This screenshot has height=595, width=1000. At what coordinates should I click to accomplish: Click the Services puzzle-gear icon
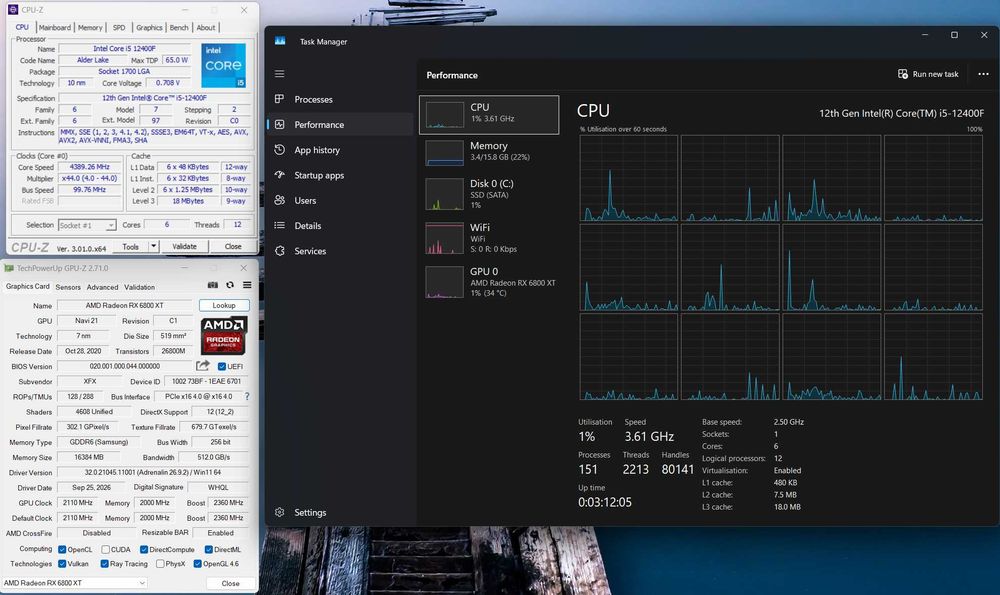[x=279, y=251]
